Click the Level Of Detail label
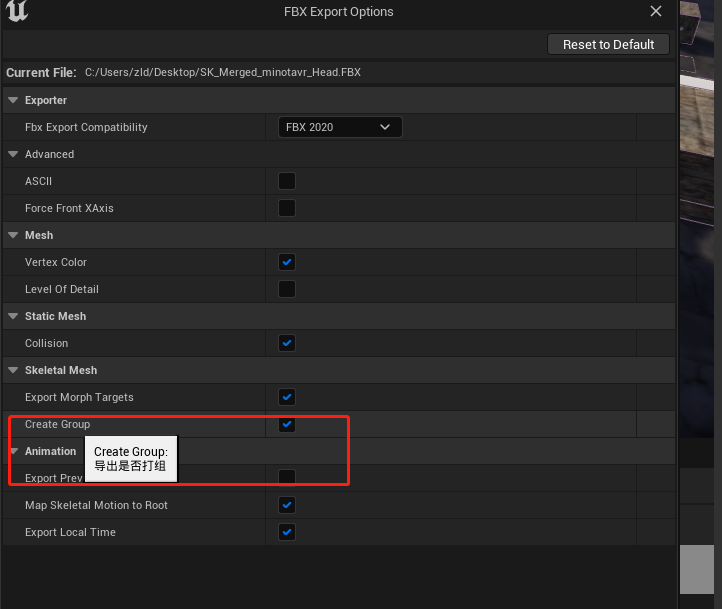 pyautogui.click(x=62, y=289)
